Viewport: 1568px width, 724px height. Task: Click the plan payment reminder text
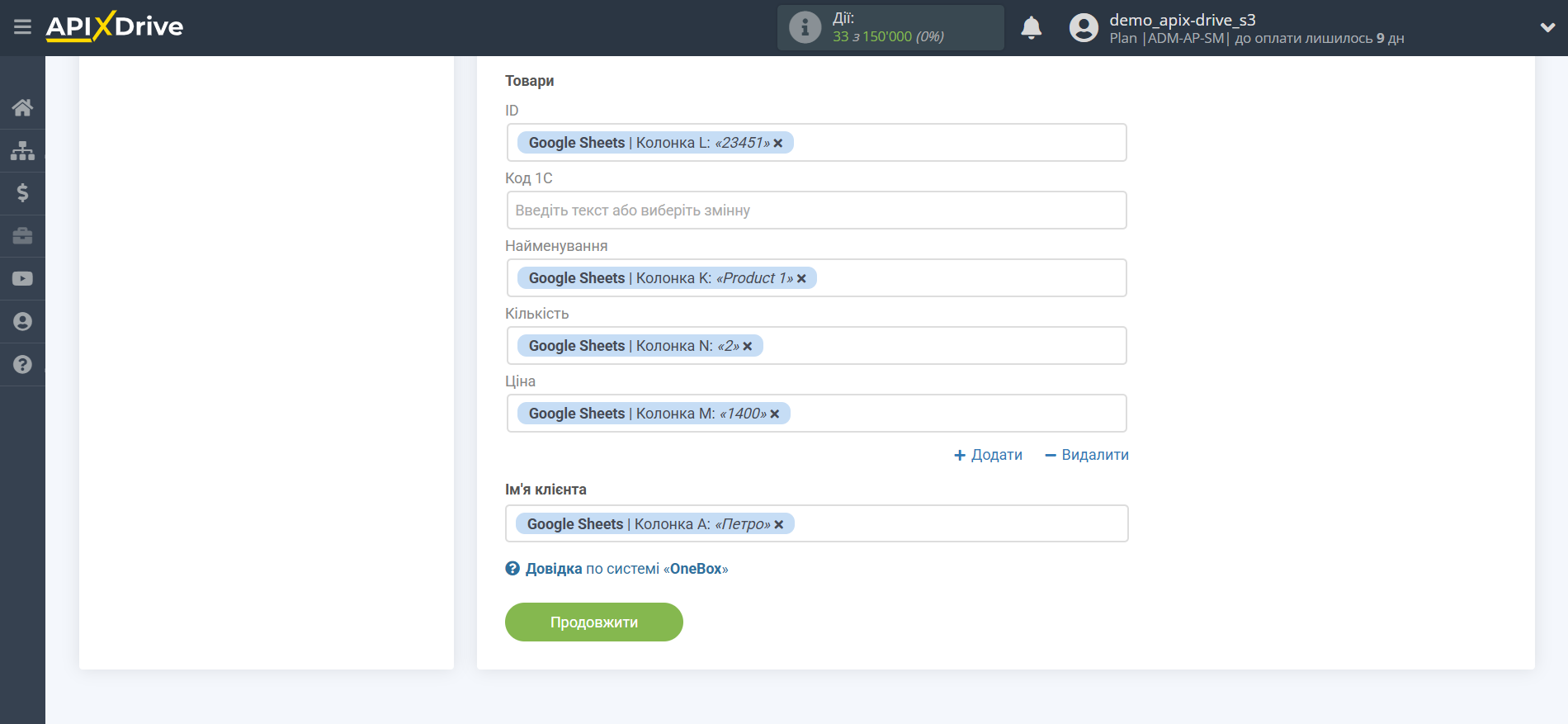click(x=1256, y=38)
